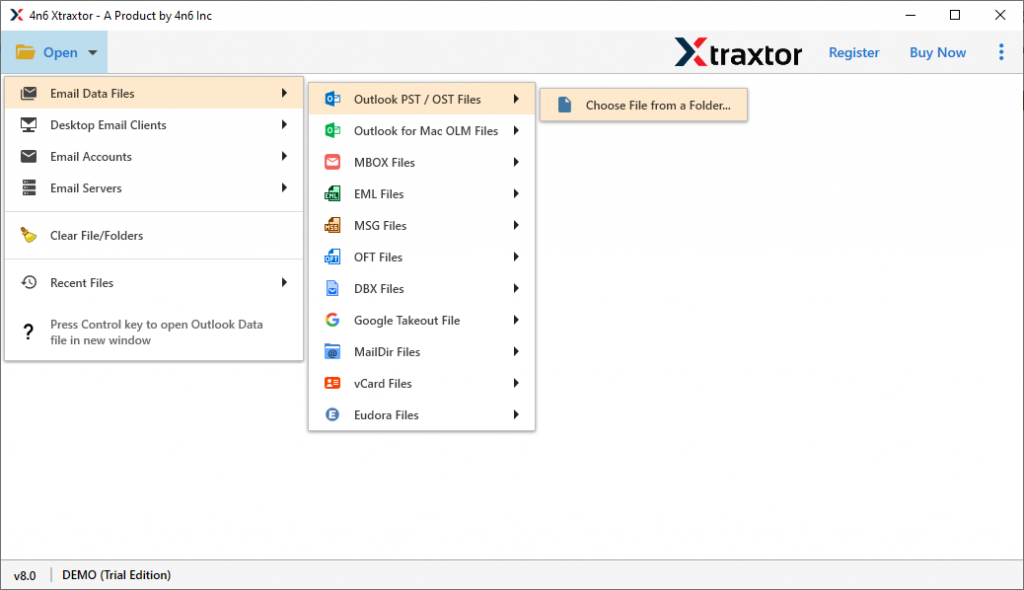
Task: Select the OFT Files menu entry
Action: (x=422, y=257)
